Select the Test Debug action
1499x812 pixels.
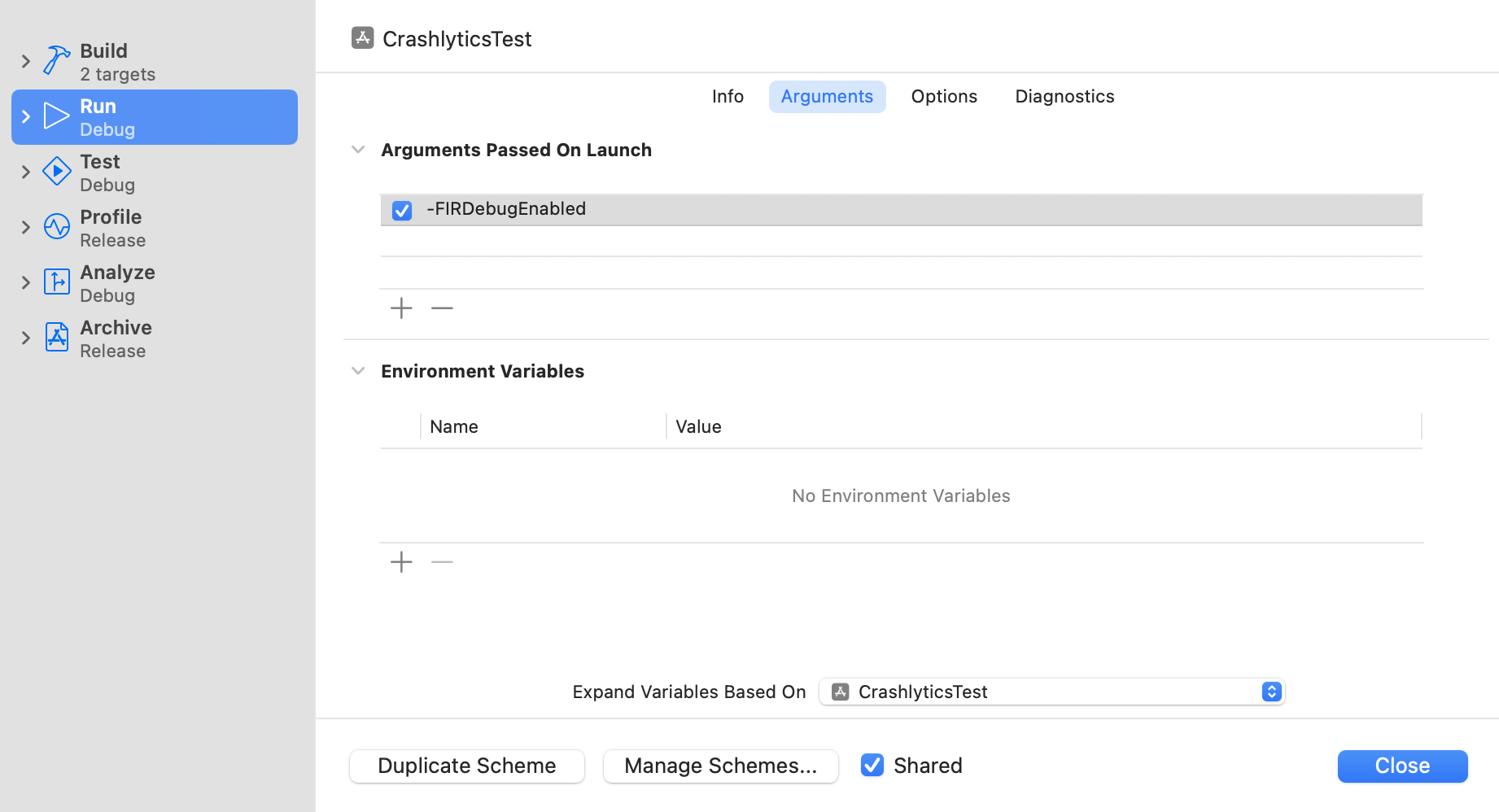155,172
